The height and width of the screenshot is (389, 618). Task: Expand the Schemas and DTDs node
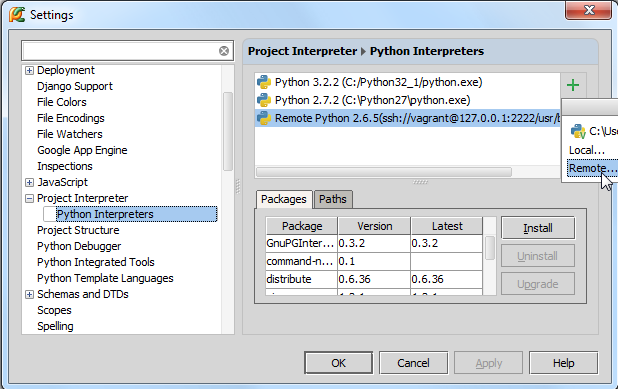[29, 294]
